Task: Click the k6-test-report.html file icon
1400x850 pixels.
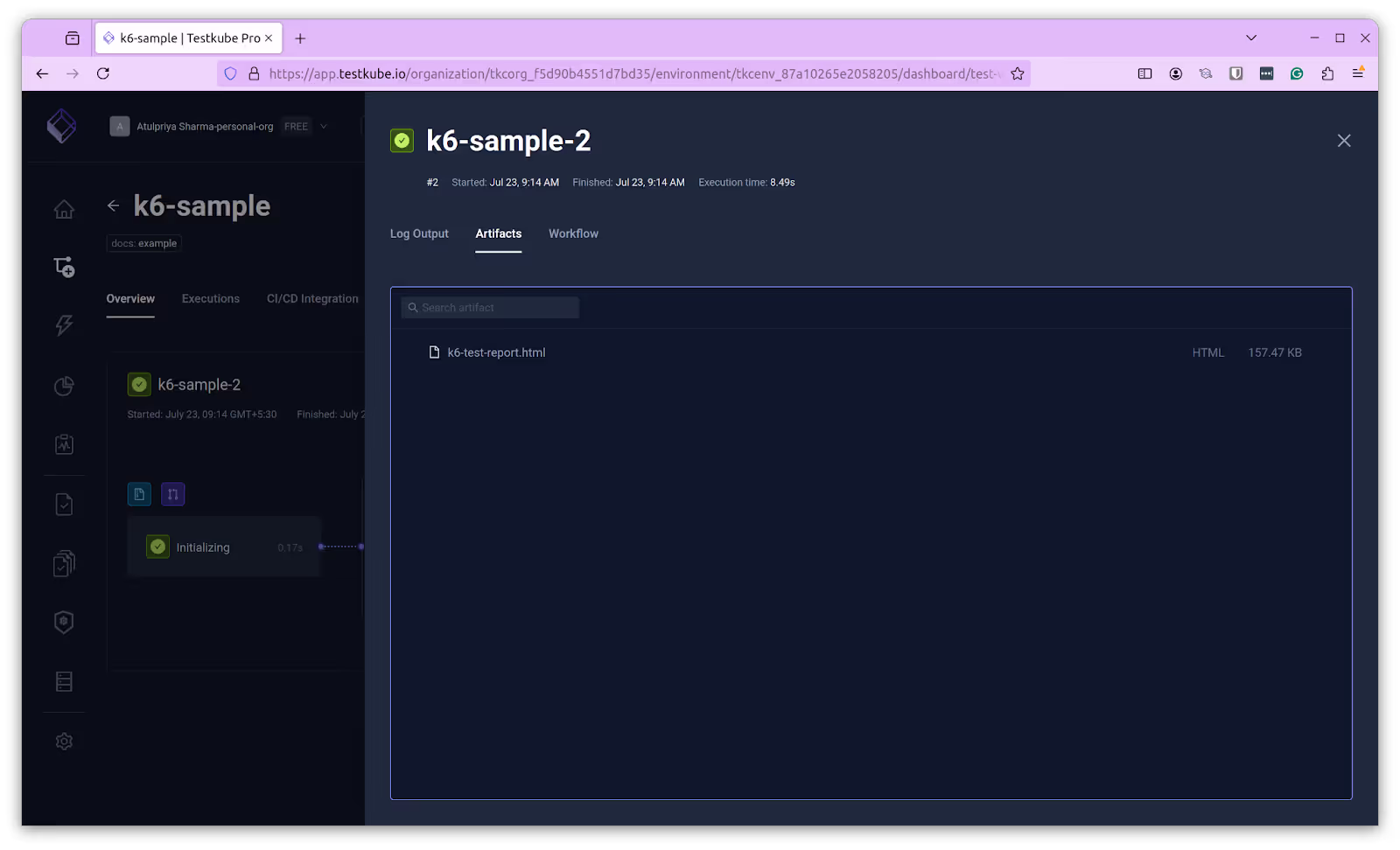Action: [x=434, y=352]
